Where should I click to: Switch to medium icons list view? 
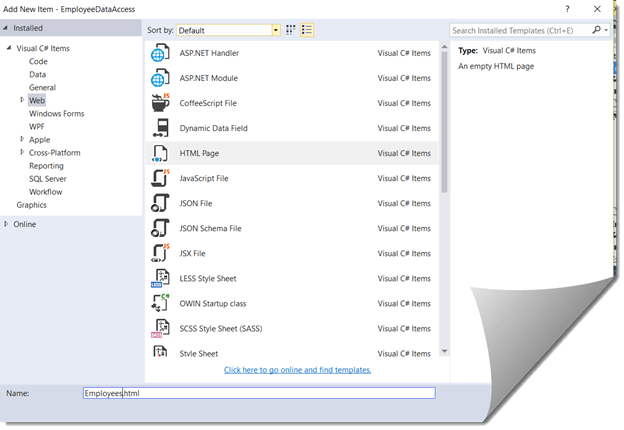(307, 30)
